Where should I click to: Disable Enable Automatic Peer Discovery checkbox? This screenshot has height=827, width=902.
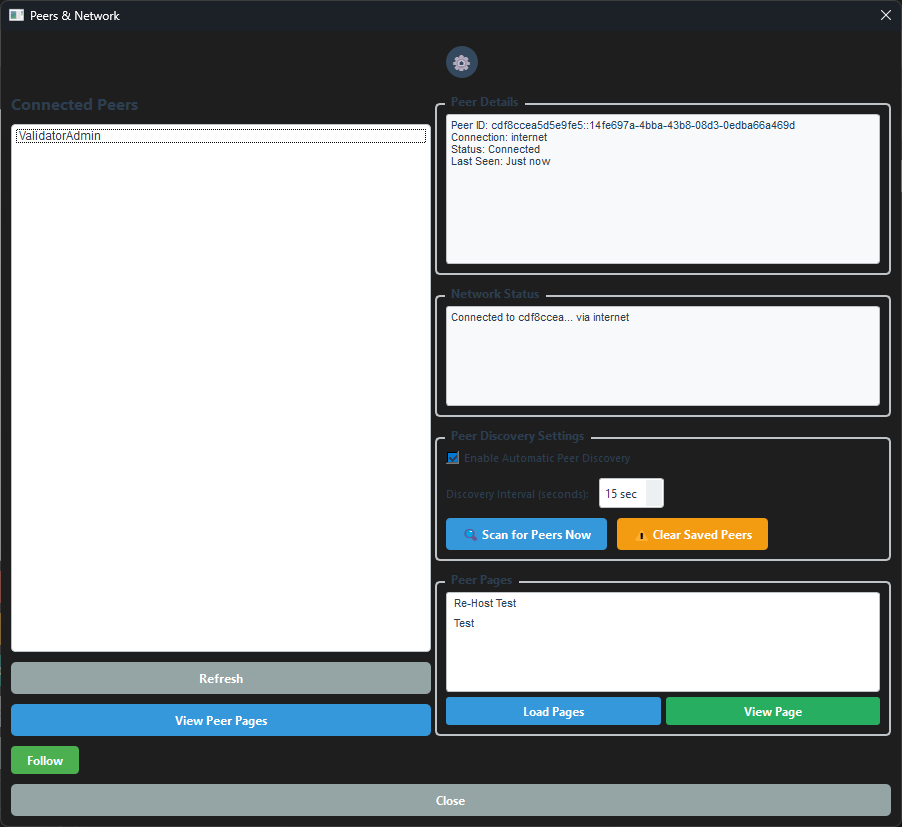pos(453,458)
